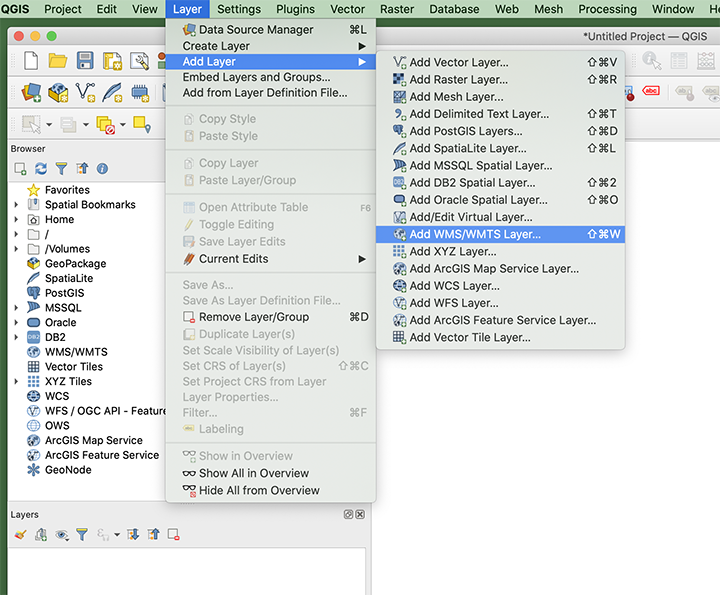Click the red label toolbar icon
This screenshot has width=720, height=595.
click(651, 90)
